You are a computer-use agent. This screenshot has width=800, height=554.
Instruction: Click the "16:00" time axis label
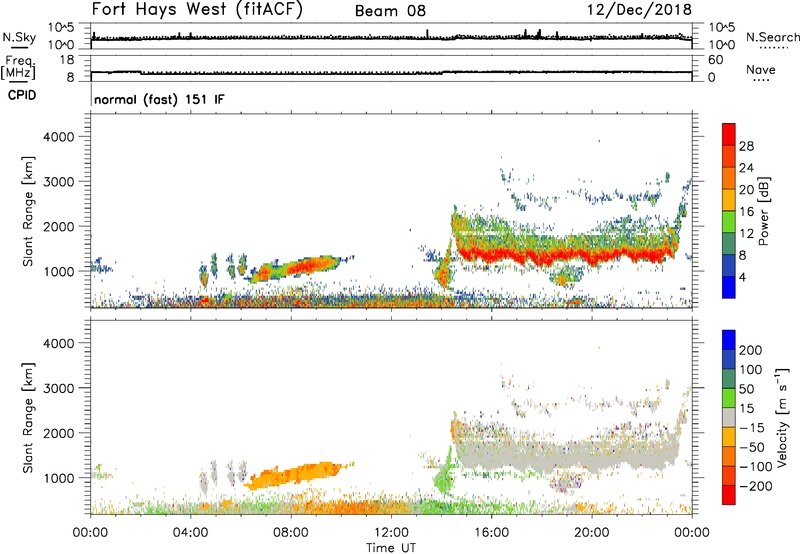[491, 533]
